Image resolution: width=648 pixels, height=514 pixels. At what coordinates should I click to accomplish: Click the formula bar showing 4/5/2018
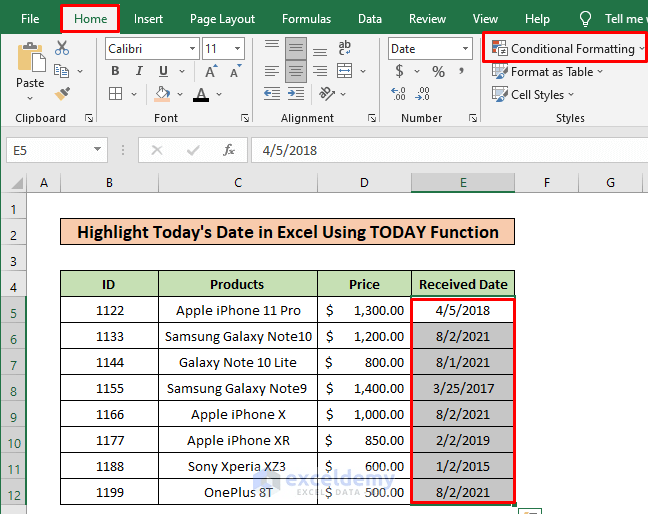[449, 150]
